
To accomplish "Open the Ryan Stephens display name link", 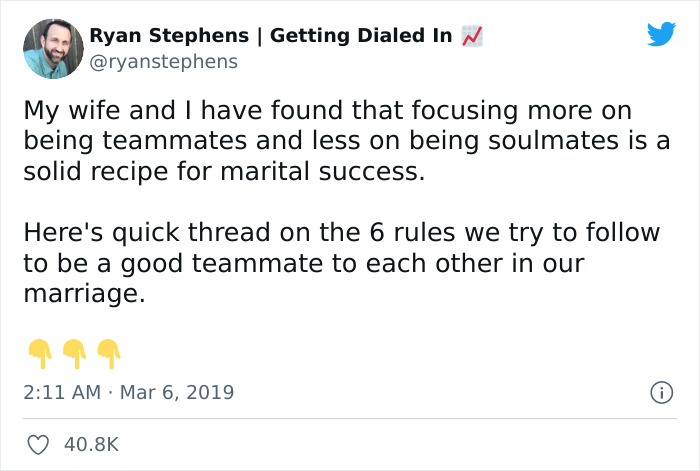I will 167,36.
